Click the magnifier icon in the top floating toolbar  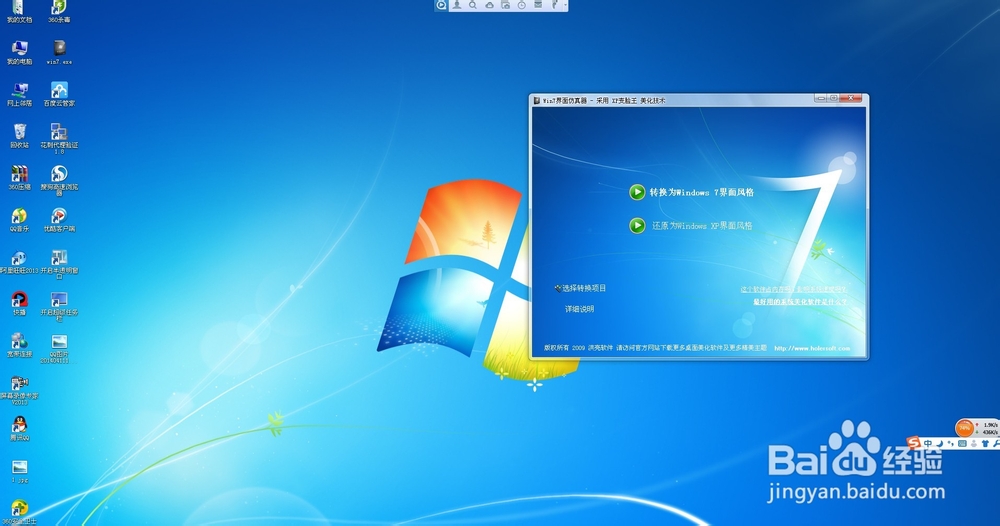pos(473,5)
